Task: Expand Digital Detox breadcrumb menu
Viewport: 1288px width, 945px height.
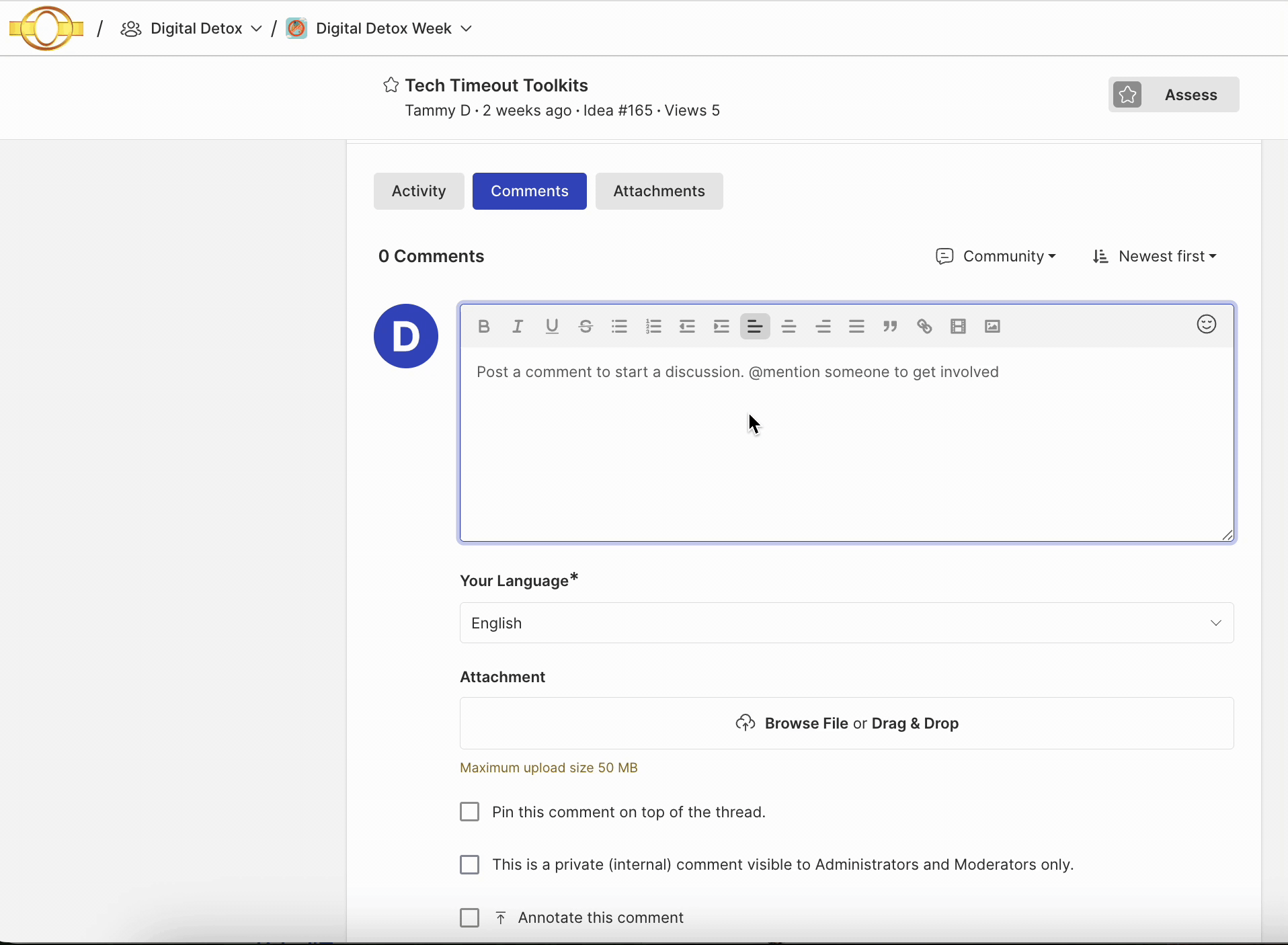Action: coord(256,29)
